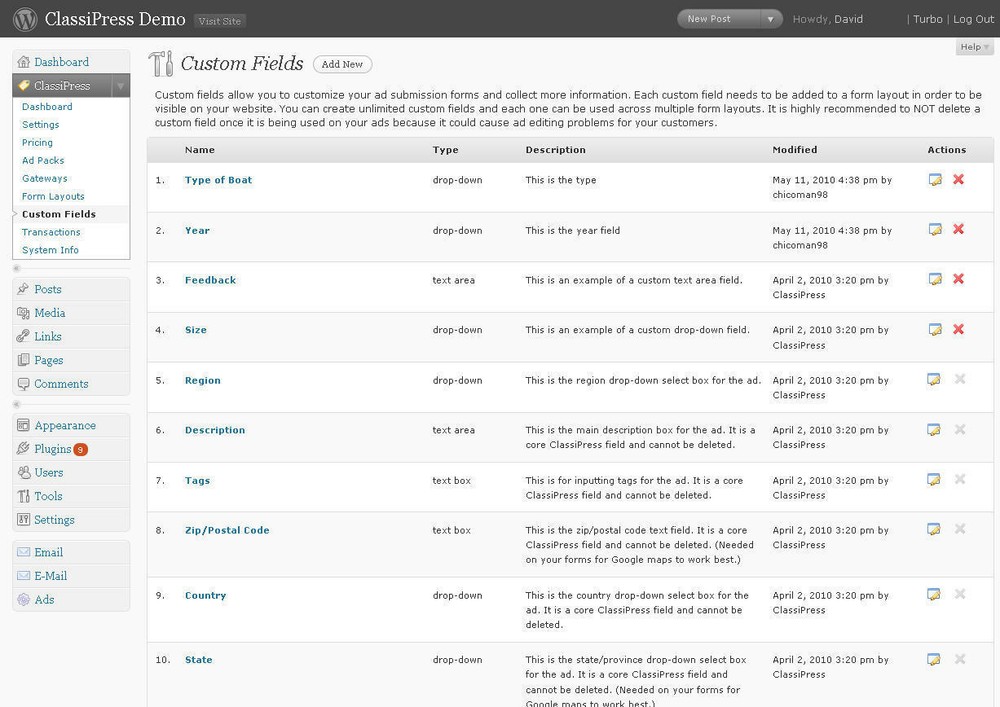Click the Appearance icon
Screen dimensions: 1000x707
pos(24,425)
